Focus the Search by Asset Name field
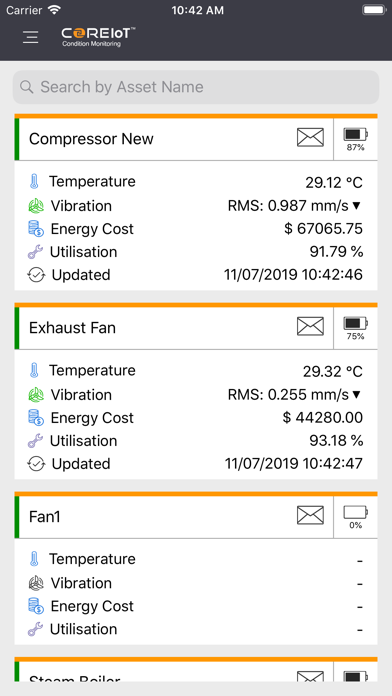The width and height of the screenshot is (392, 696). point(196,87)
